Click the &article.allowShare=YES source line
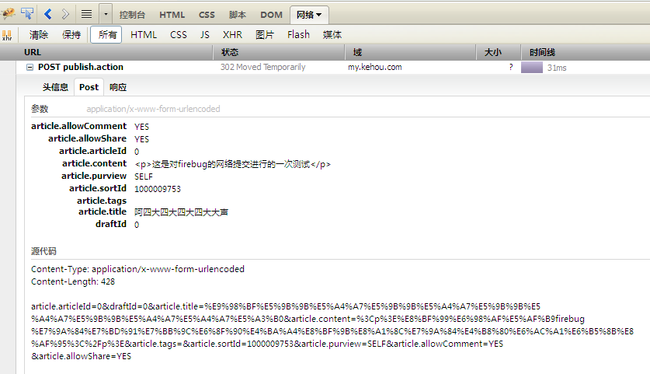Screen dimensions: 650x374 [x=81, y=356]
